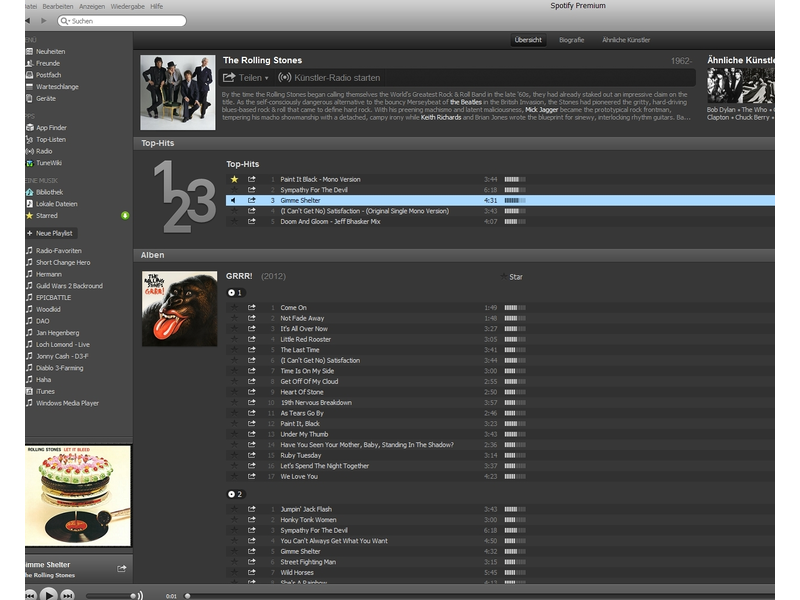Open Radio in the sidebar
Viewport: 800px width, 600px height.
point(44,151)
